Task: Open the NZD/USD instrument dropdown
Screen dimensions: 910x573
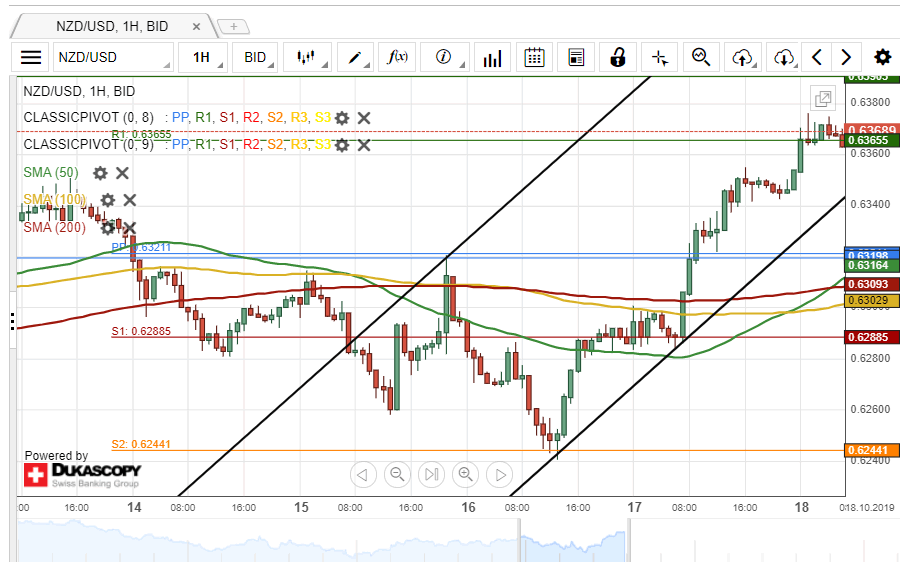Action: point(111,58)
